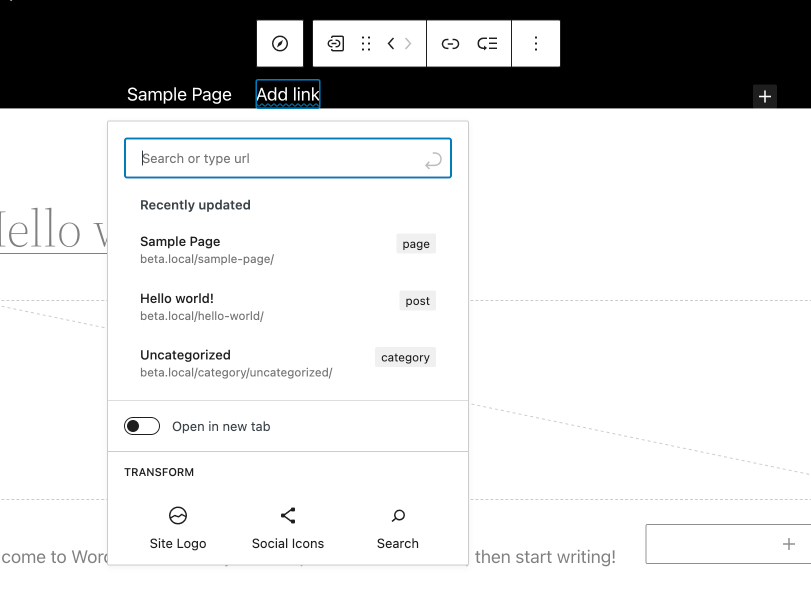Screen dimensions: 811x592
Task: Open the three-dot block options menu
Action: tap(536, 43)
